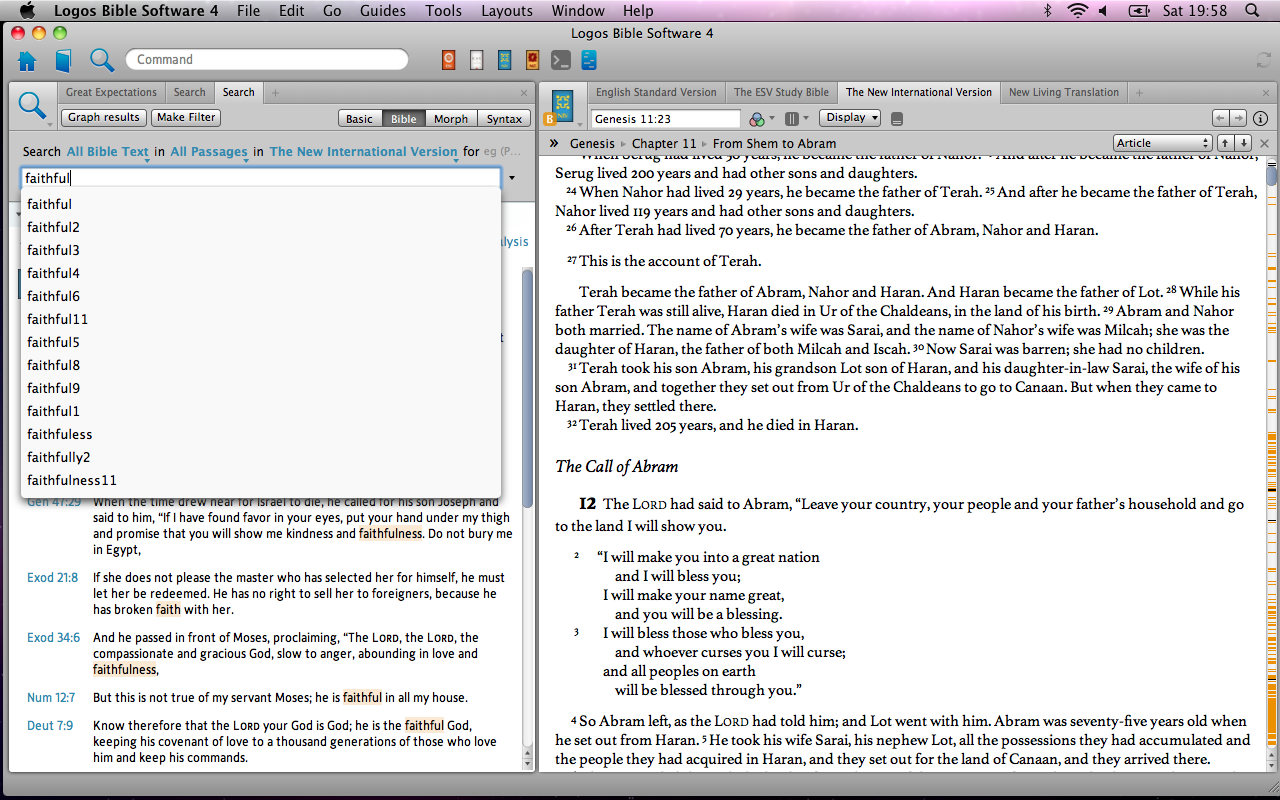Open The New International Version dropdown
Viewport: 1280px width, 800px height.
click(x=363, y=152)
